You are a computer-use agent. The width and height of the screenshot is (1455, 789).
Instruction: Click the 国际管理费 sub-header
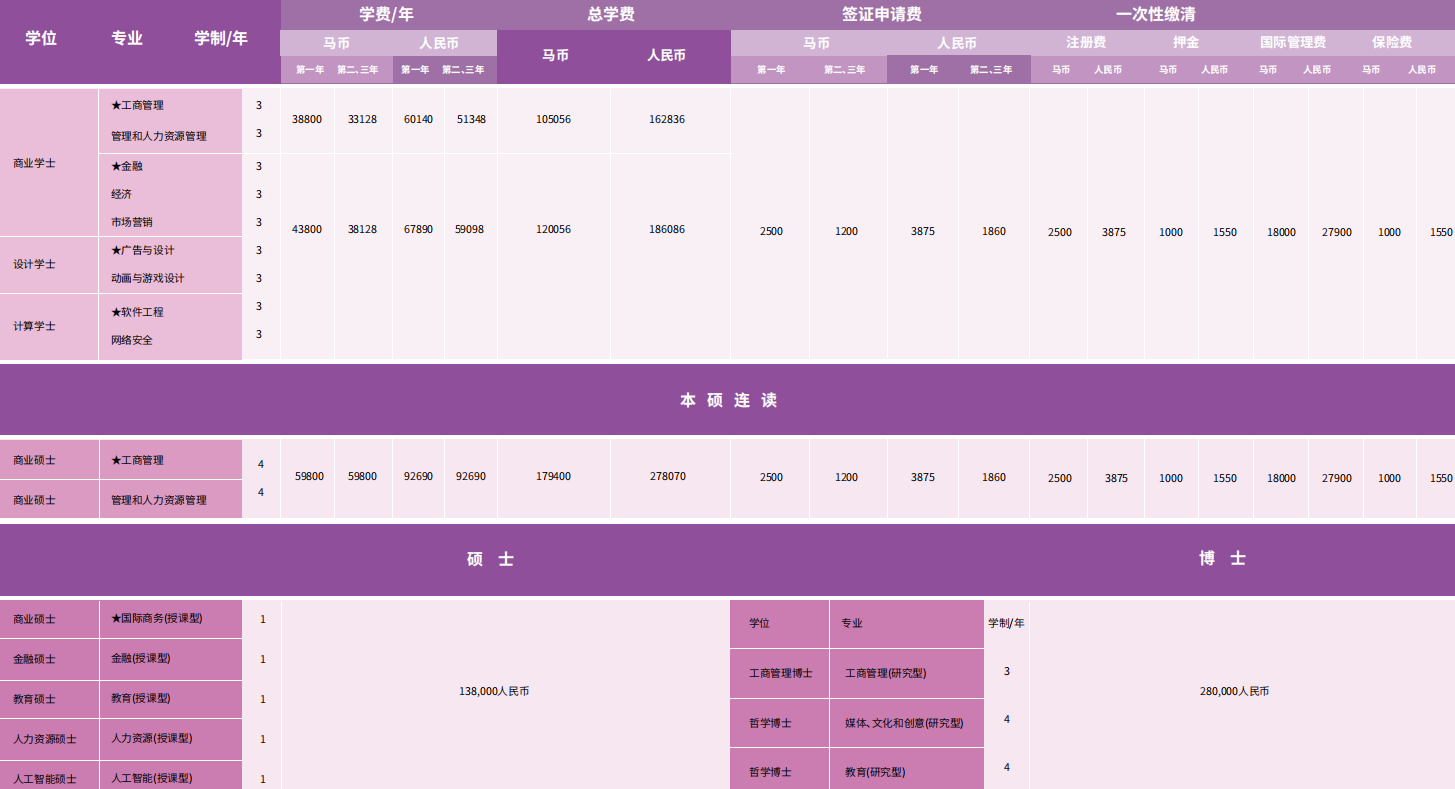[x=1292, y=43]
